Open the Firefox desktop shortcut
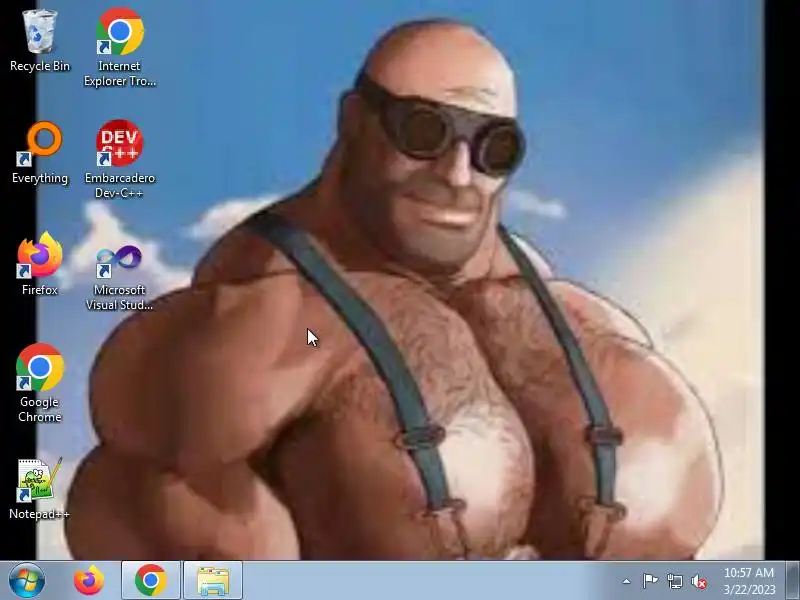This screenshot has width=800, height=600. (x=40, y=264)
